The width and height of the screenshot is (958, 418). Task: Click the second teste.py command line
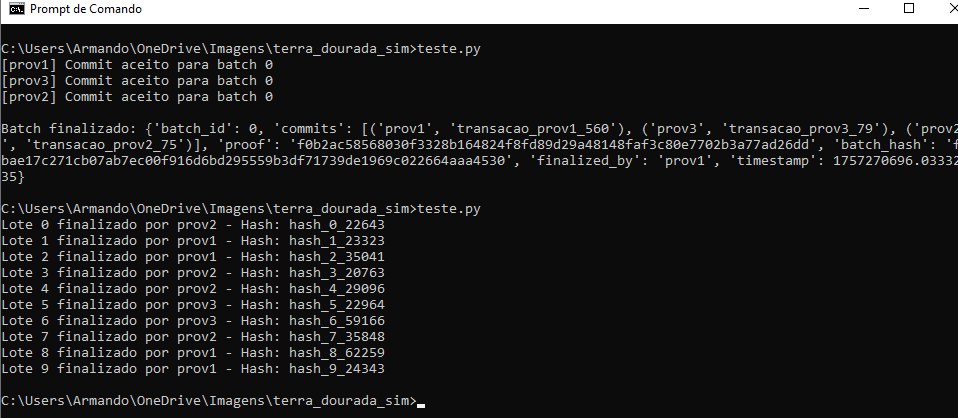[x=241, y=209]
